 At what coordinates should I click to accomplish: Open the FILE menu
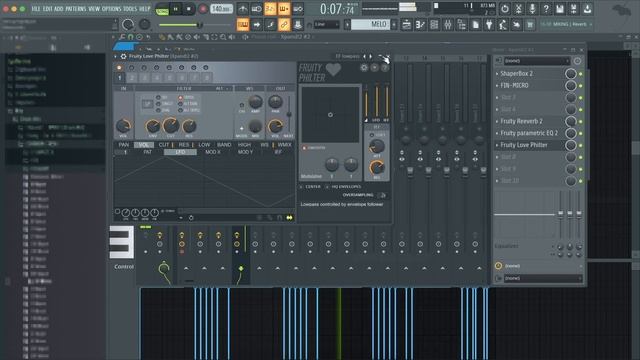[x=36, y=9]
